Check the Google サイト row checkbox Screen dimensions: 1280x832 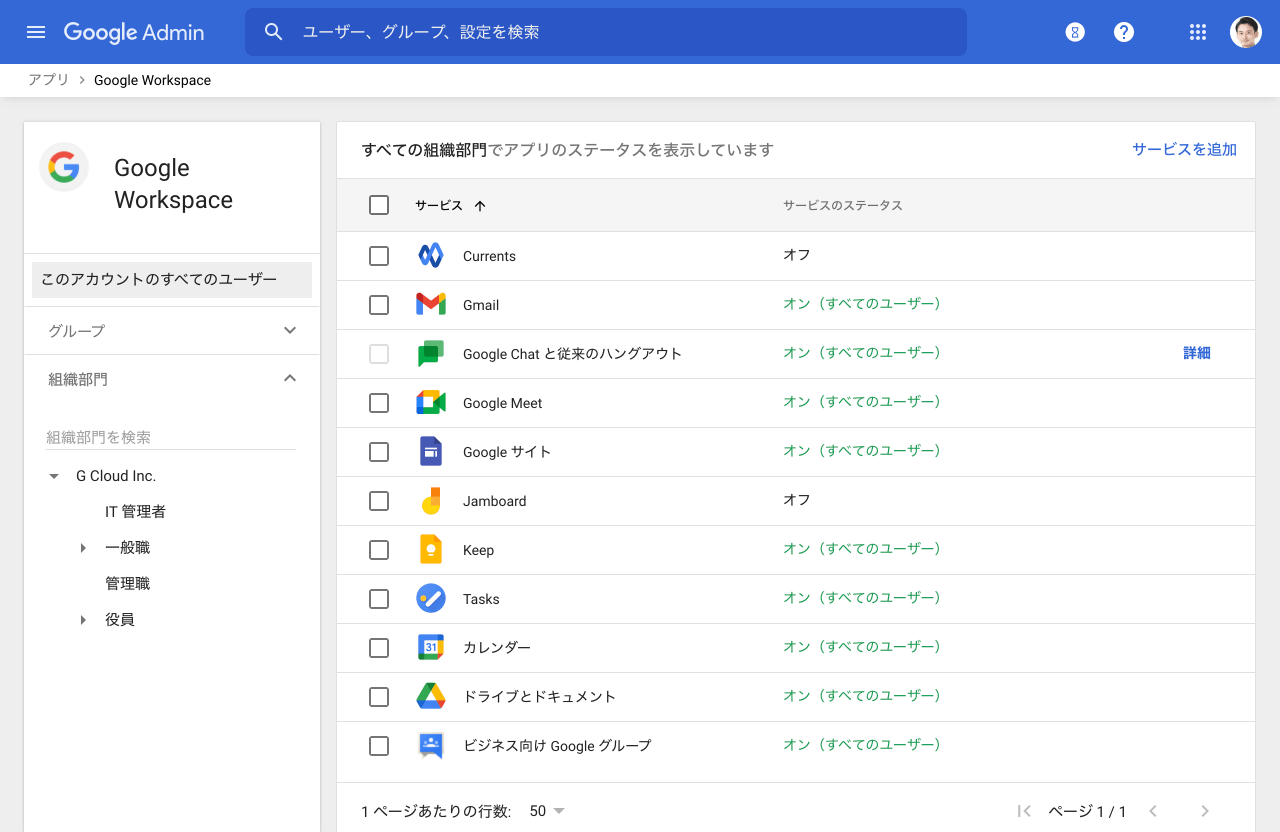[379, 452]
